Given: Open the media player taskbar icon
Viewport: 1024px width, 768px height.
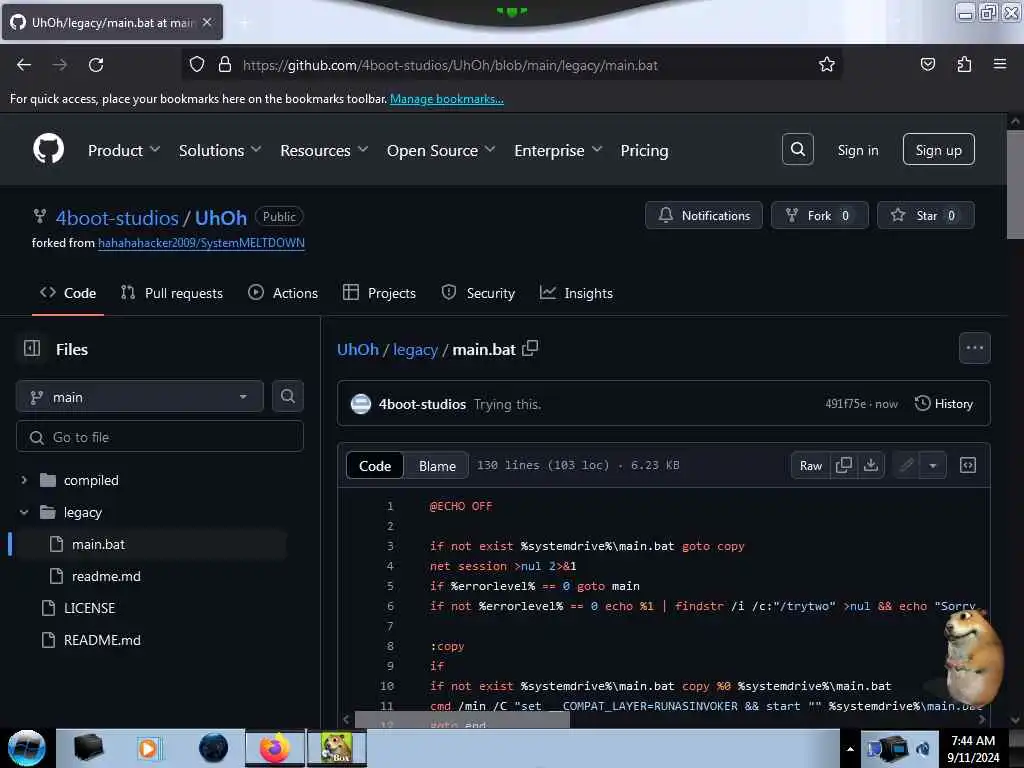Looking at the screenshot, I should click(148, 748).
